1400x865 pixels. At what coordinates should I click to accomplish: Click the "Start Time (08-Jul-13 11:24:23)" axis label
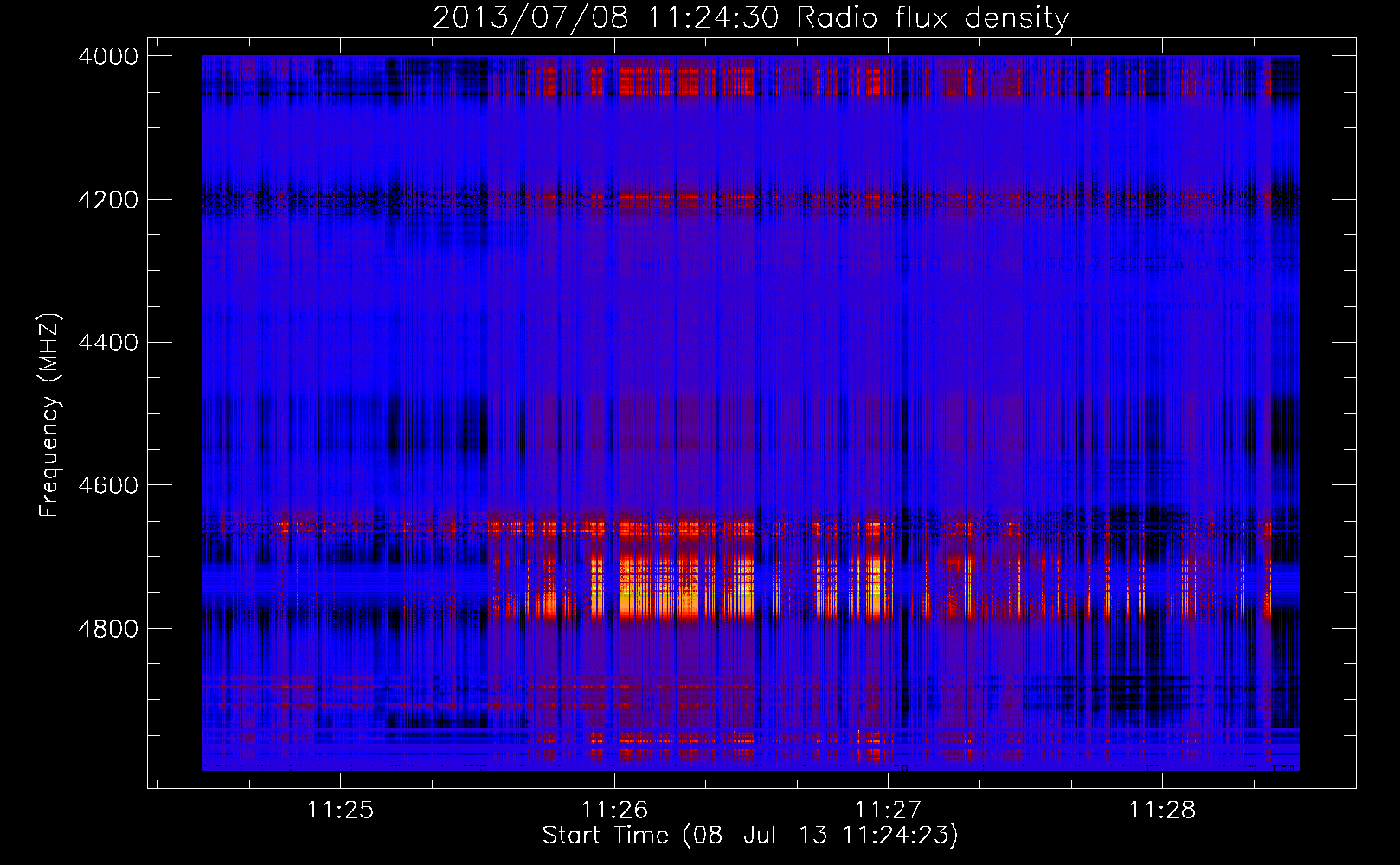[x=750, y=836]
